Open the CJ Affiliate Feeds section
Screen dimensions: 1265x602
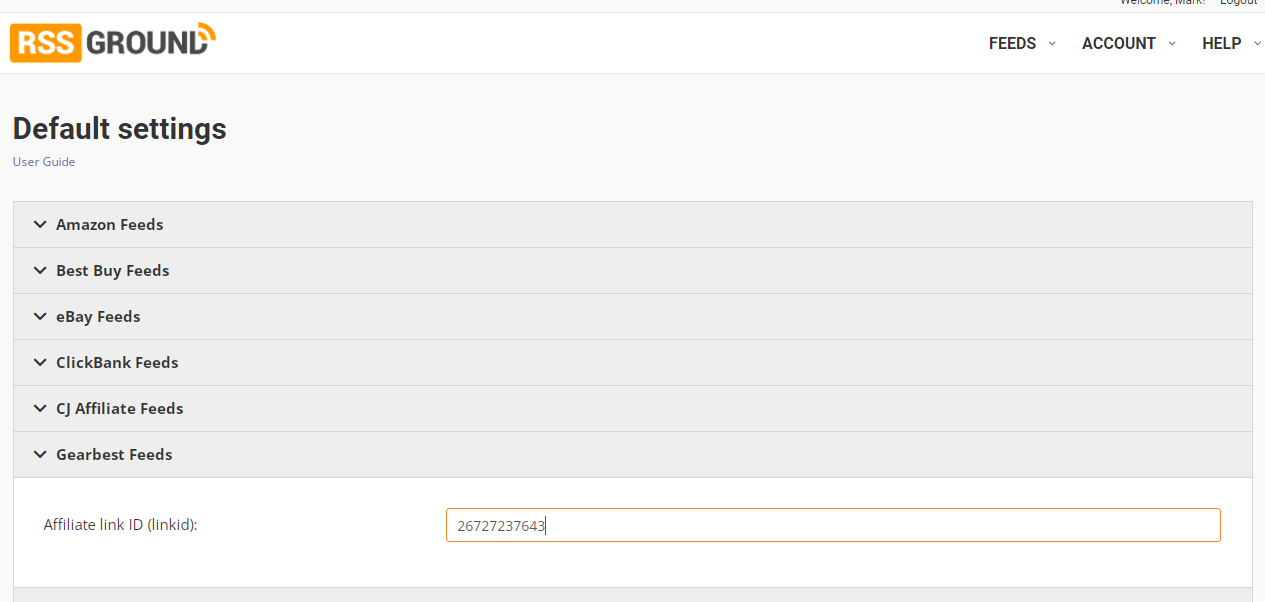(120, 409)
